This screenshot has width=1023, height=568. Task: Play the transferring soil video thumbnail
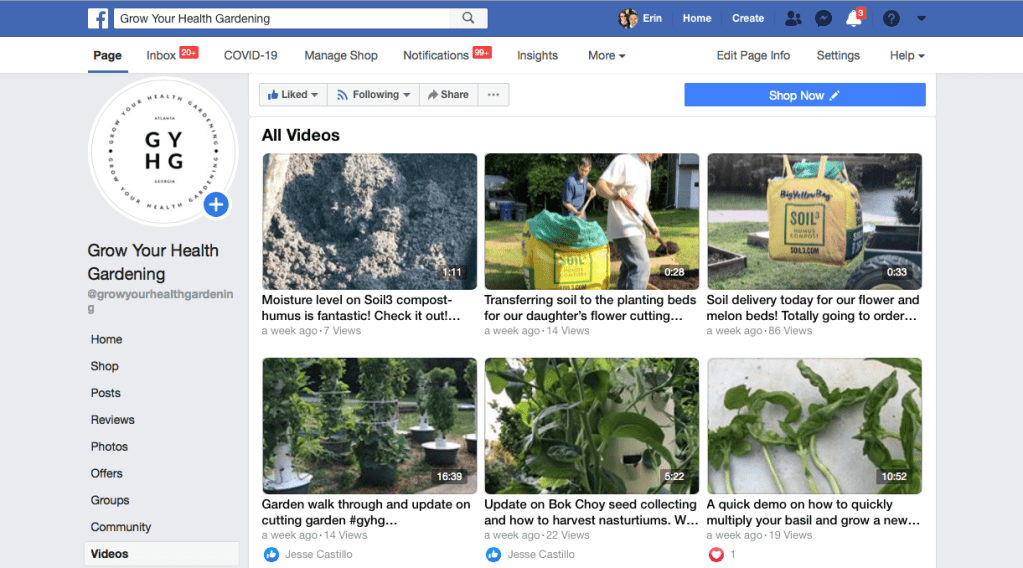click(x=592, y=222)
